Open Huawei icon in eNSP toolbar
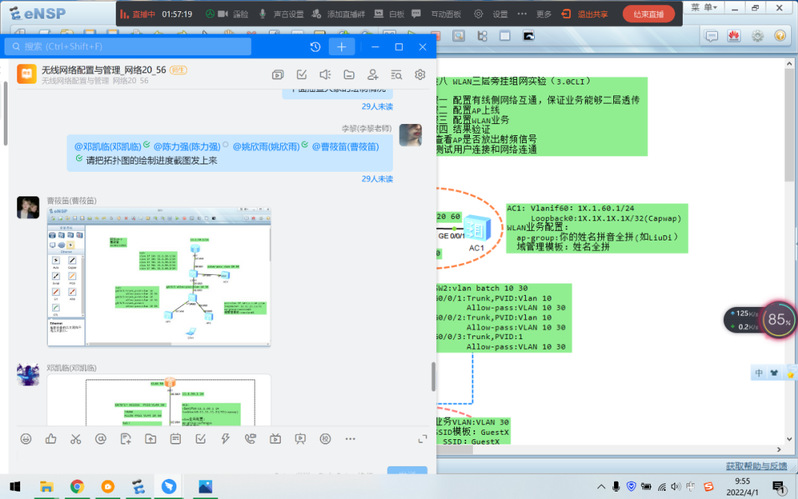 [x=733, y=37]
